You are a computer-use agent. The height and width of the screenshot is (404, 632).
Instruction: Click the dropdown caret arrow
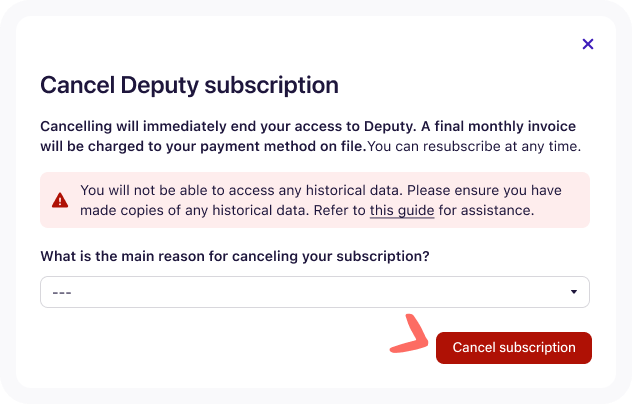click(574, 292)
